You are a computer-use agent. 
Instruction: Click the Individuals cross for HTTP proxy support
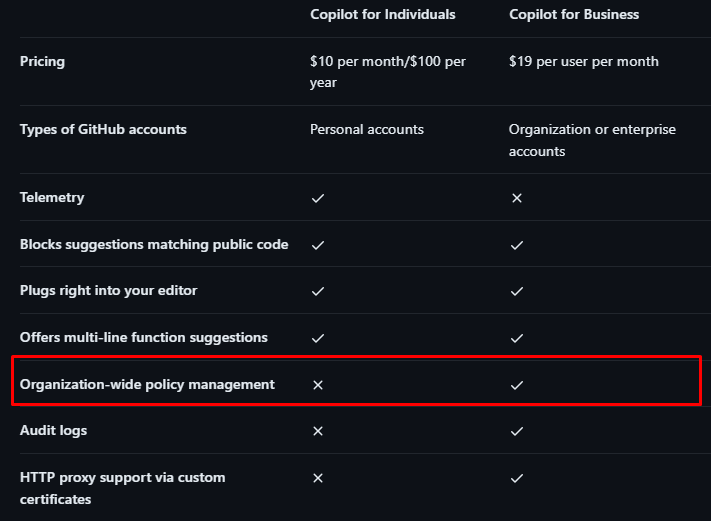click(317, 478)
